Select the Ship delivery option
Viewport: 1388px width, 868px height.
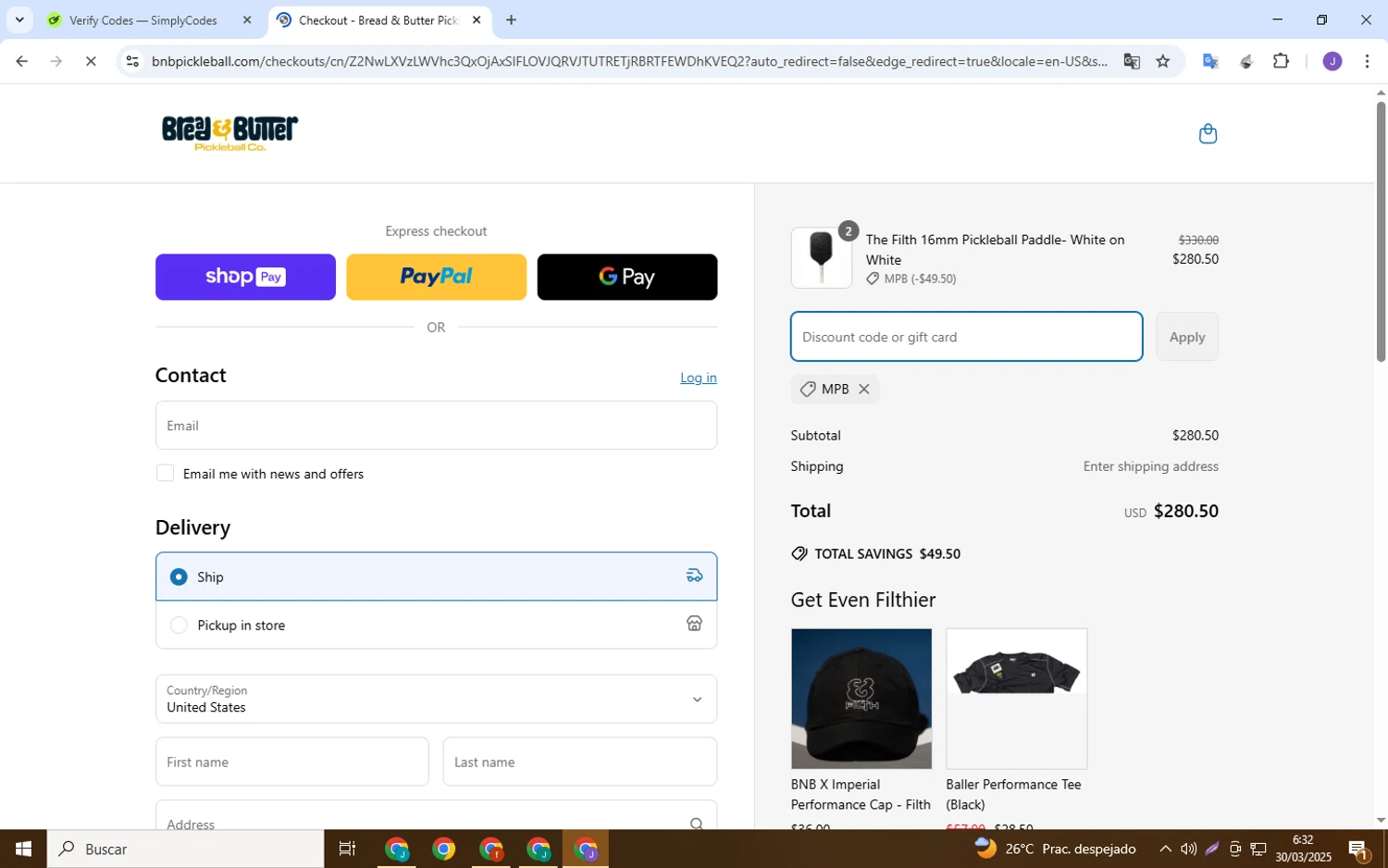[436, 577]
